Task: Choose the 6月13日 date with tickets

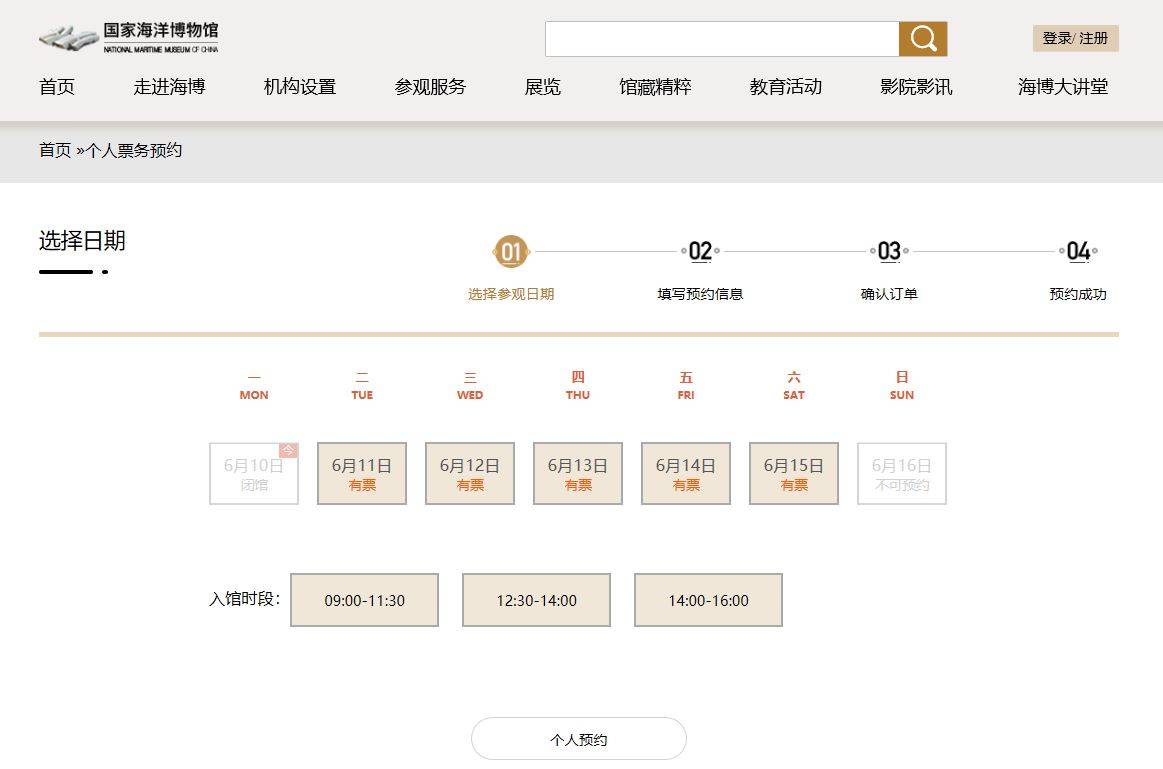Action: tap(577, 472)
